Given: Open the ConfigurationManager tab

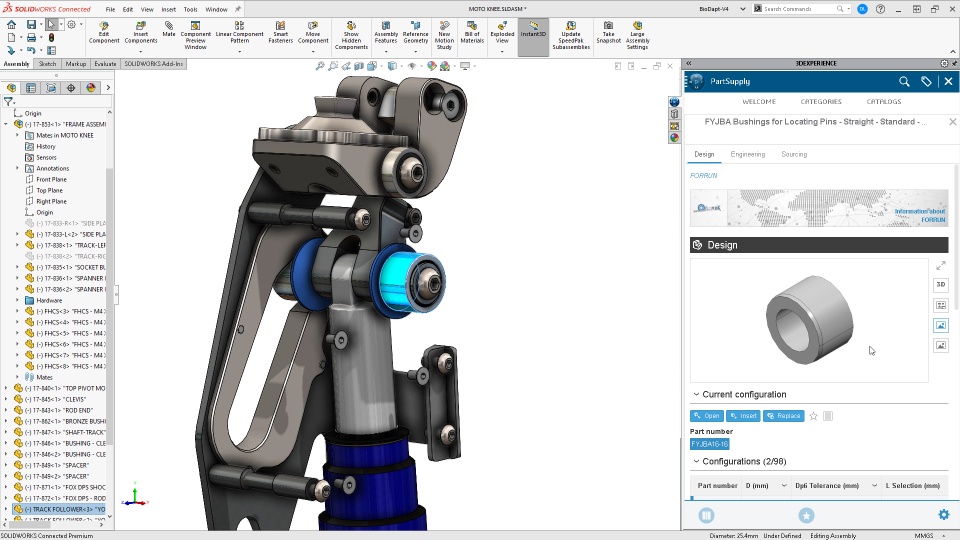Looking at the screenshot, I should point(51,88).
